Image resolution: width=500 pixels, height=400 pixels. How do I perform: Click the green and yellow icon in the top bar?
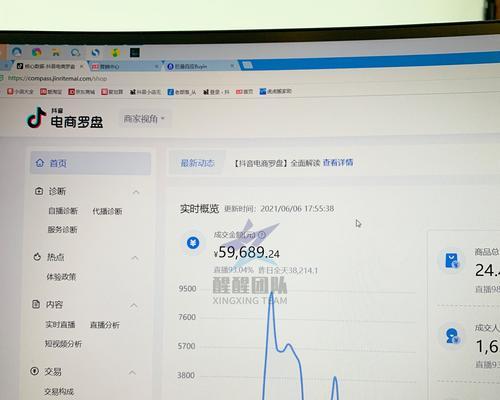pyautogui.click(x=115, y=52)
